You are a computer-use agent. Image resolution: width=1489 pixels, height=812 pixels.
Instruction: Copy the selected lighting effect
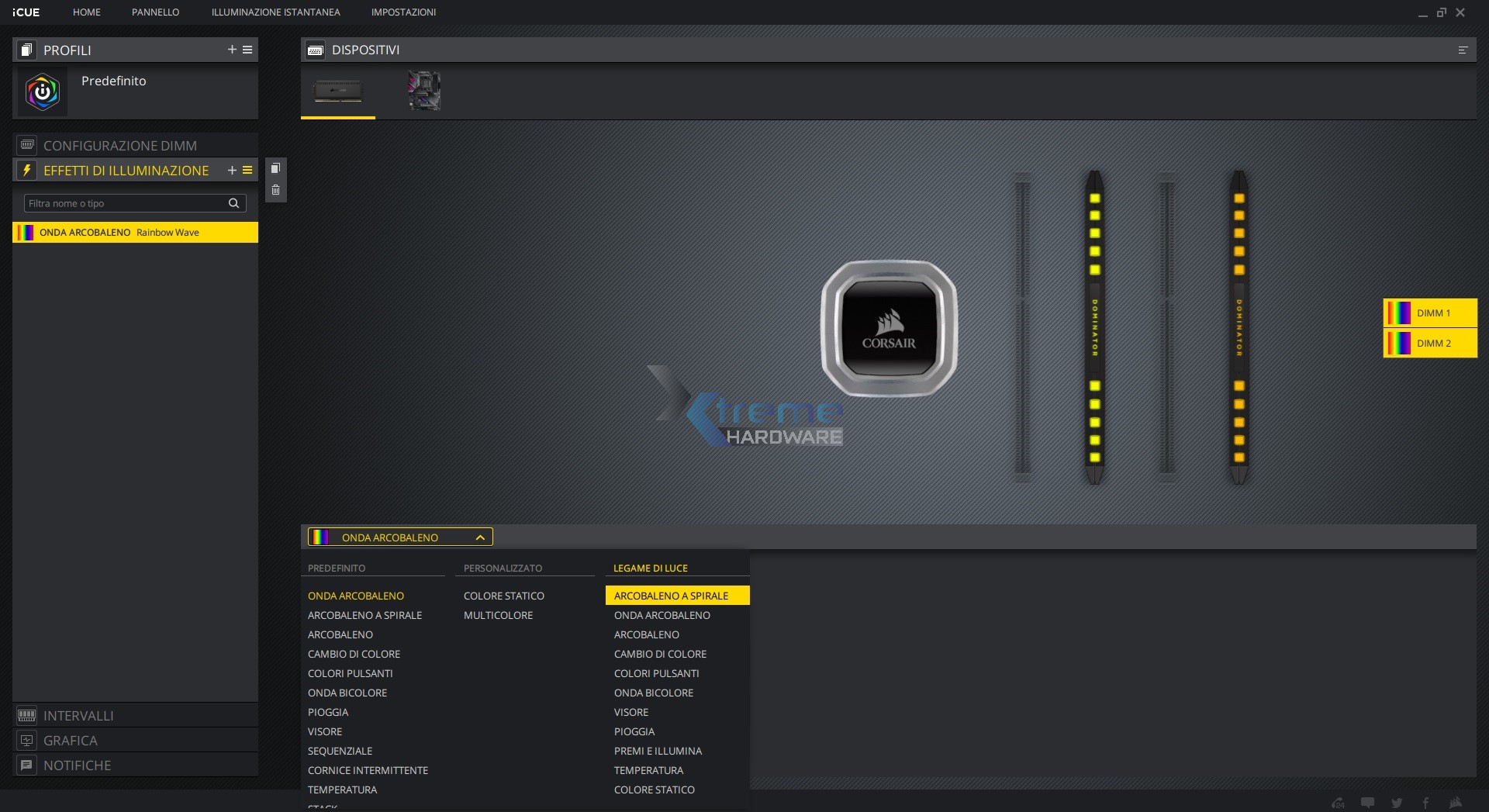point(275,168)
